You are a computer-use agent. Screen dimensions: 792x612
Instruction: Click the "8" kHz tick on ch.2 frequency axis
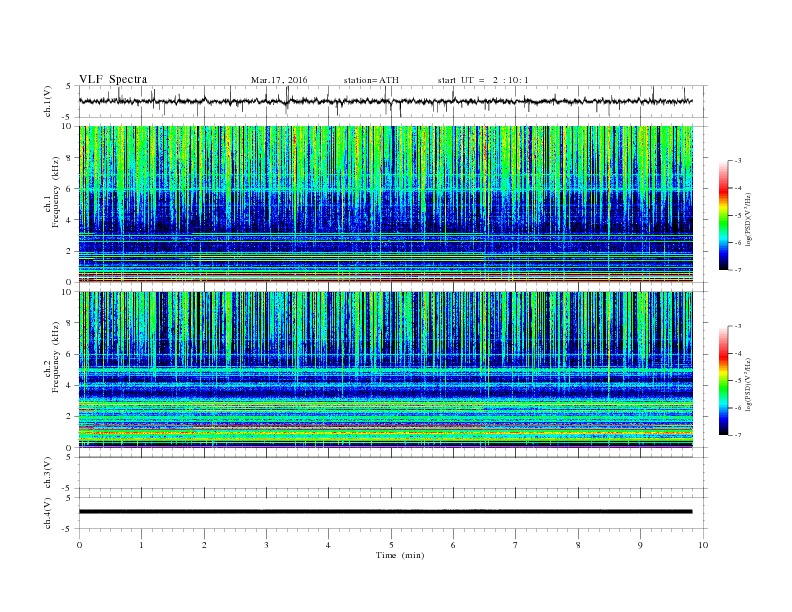point(69,323)
